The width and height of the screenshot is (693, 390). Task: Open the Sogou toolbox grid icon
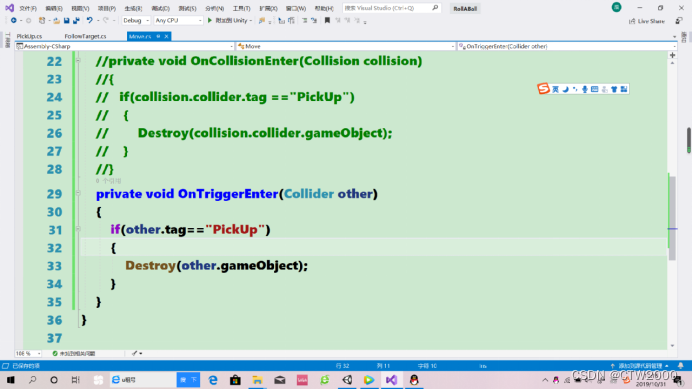tap(624, 89)
